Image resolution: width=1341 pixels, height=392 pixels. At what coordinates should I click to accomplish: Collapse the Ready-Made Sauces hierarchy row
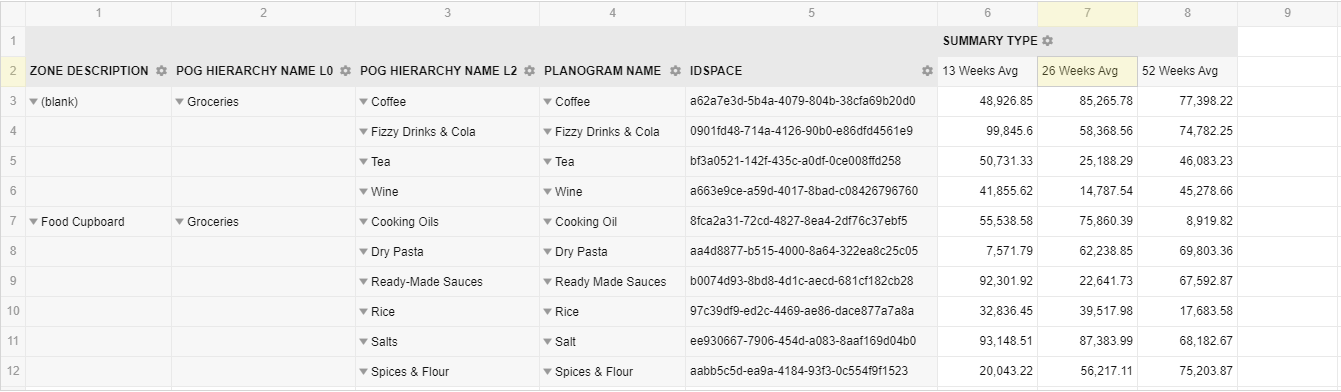pos(364,282)
